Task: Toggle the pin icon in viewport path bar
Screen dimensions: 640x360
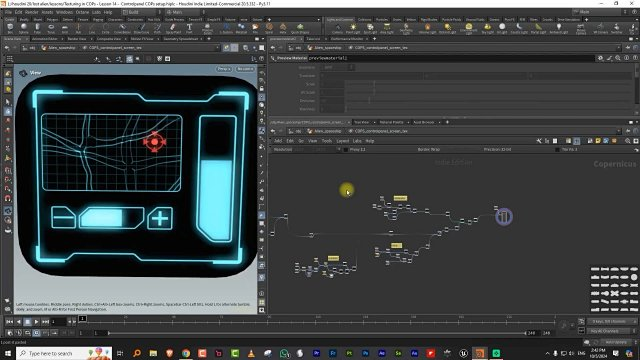Action: click(x=226, y=48)
